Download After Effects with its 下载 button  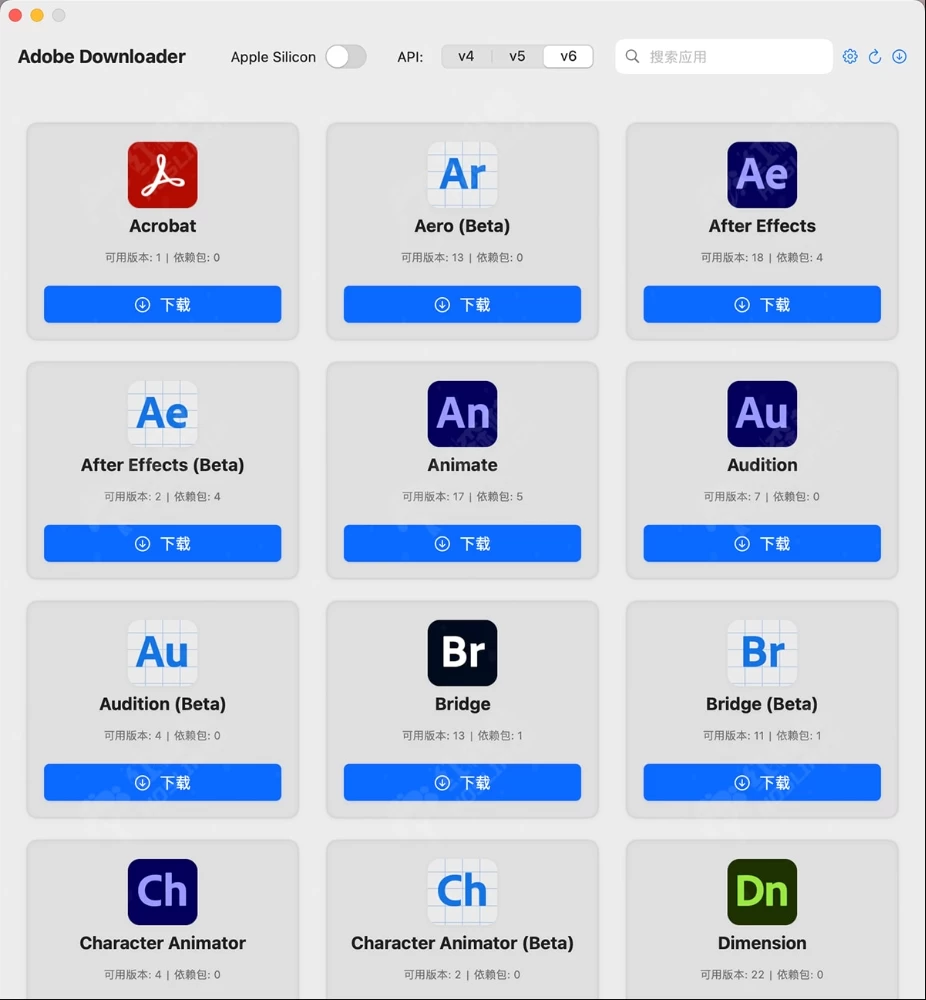pyautogui.click(x=762, y=304)
